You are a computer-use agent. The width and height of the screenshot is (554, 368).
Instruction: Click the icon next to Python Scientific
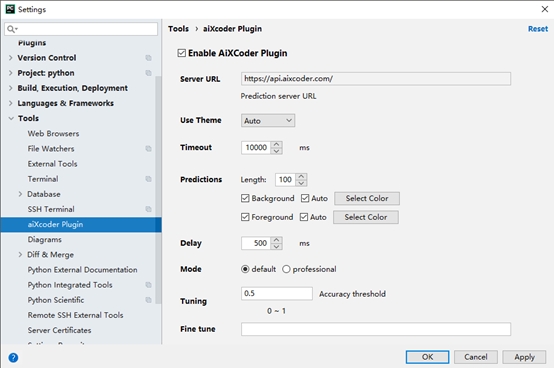[148, 300]
